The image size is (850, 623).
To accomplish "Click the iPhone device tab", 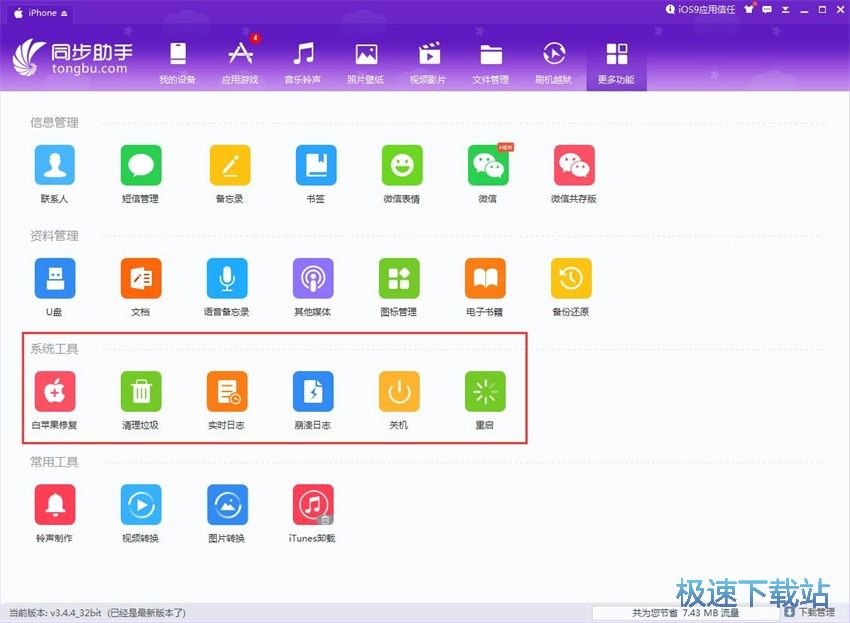I will tap(41, 13).
